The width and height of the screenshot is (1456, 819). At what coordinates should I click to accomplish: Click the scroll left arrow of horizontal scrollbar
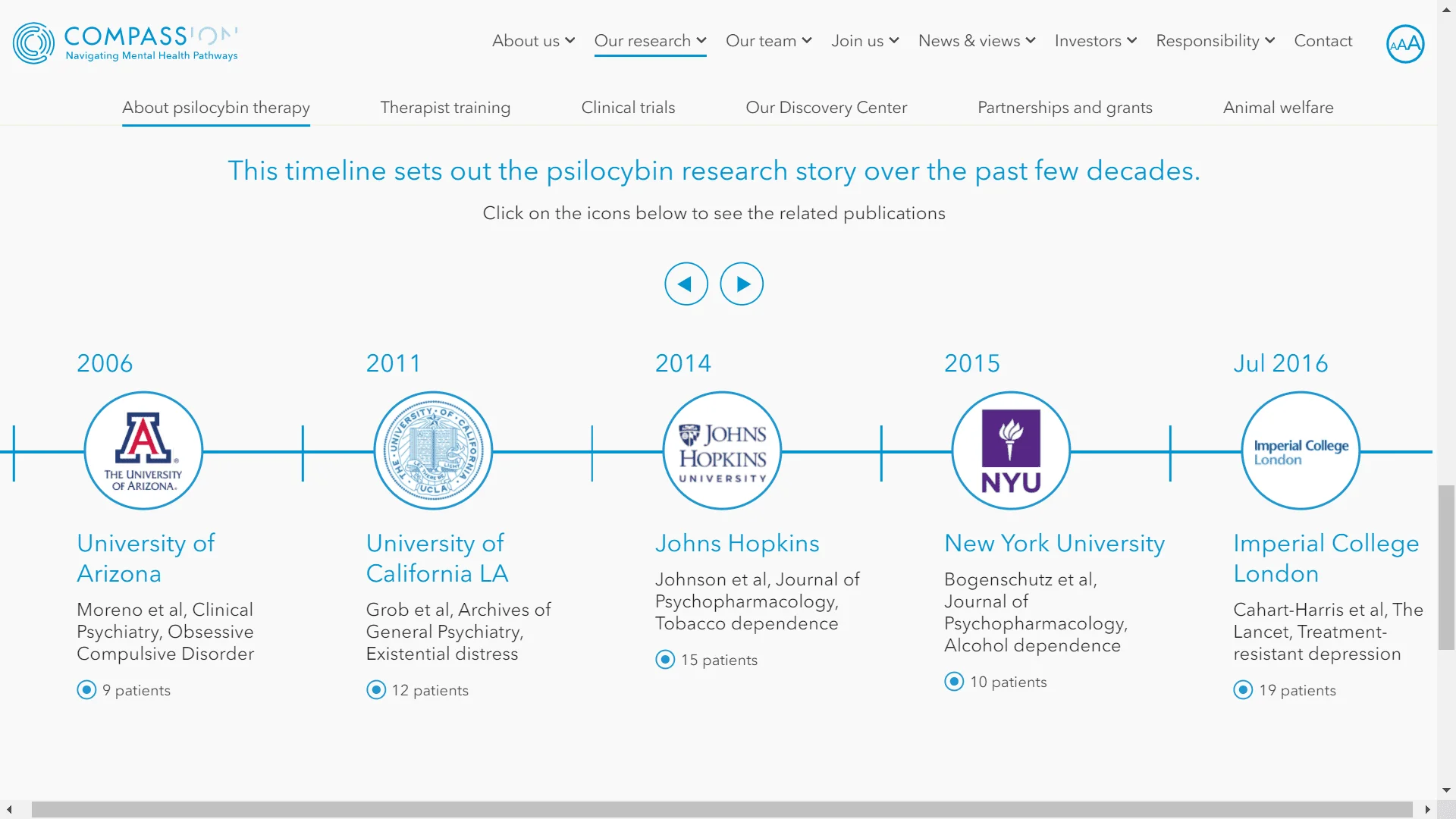(x=9, y=809)
